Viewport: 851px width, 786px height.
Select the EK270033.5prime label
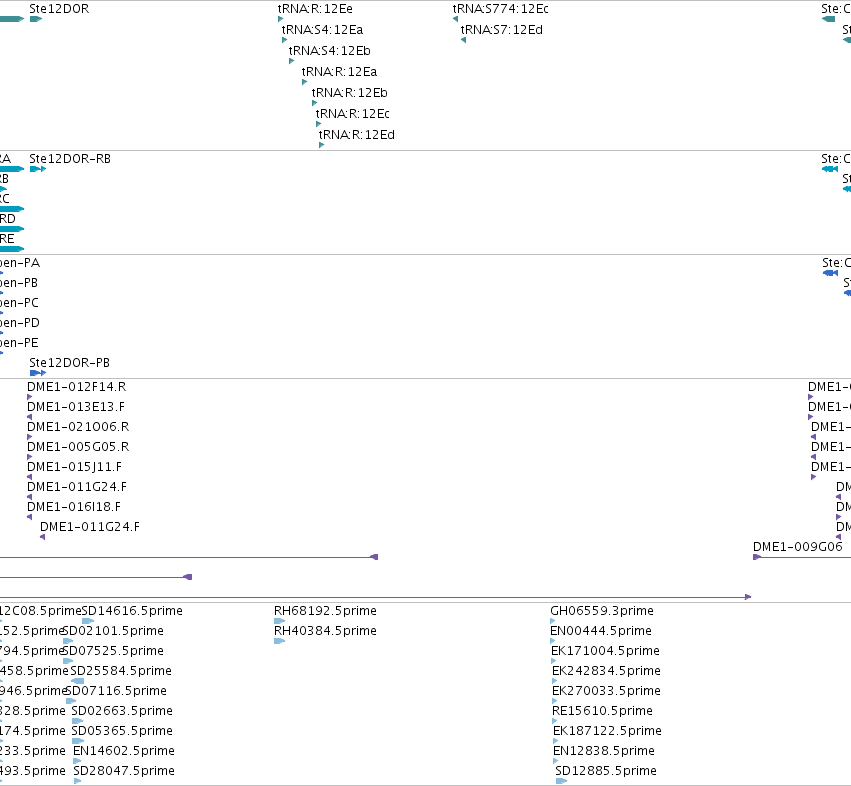tap(606, 691)
